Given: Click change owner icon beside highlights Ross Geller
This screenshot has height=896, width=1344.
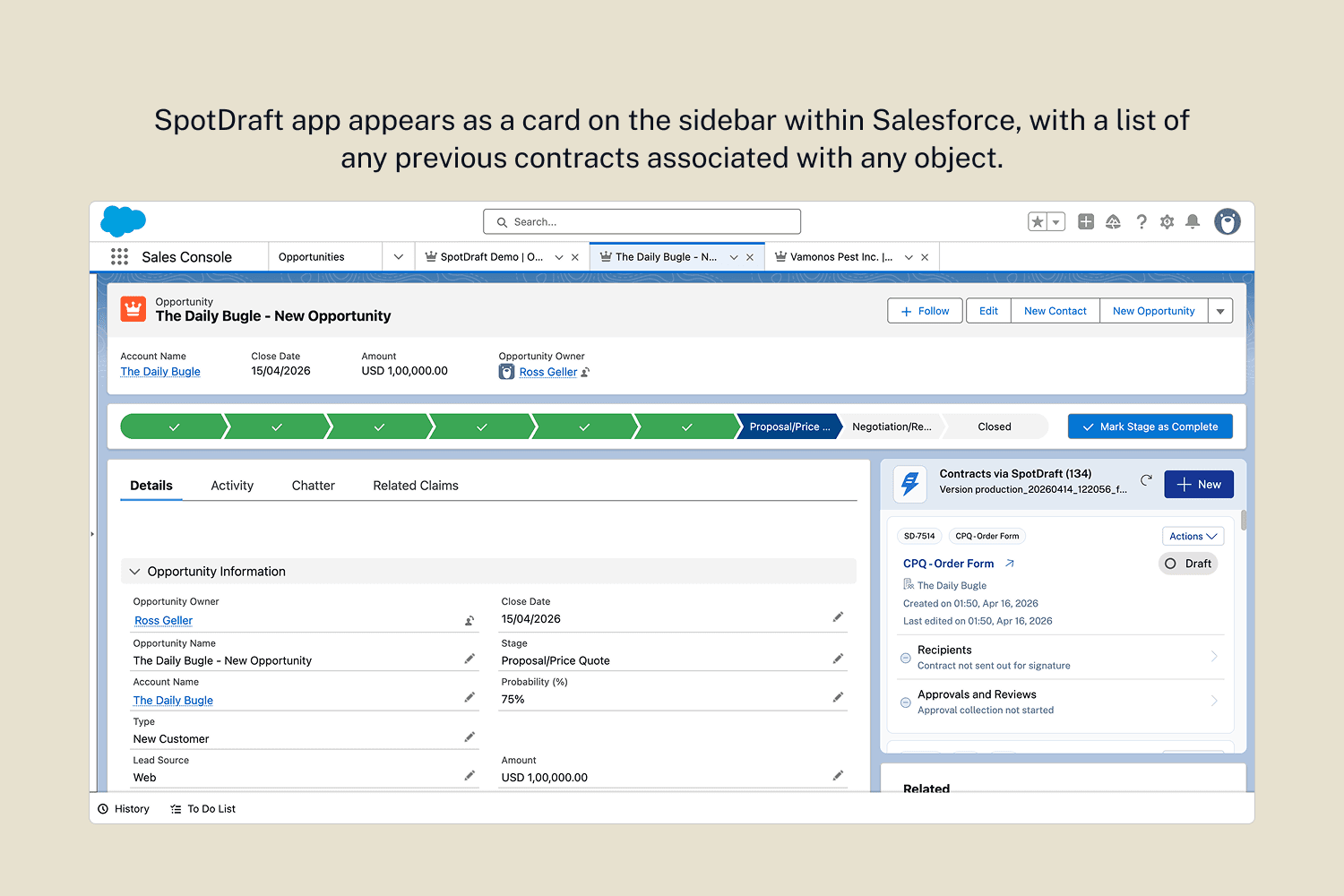Looking at the screenshot, I should 585,372.
